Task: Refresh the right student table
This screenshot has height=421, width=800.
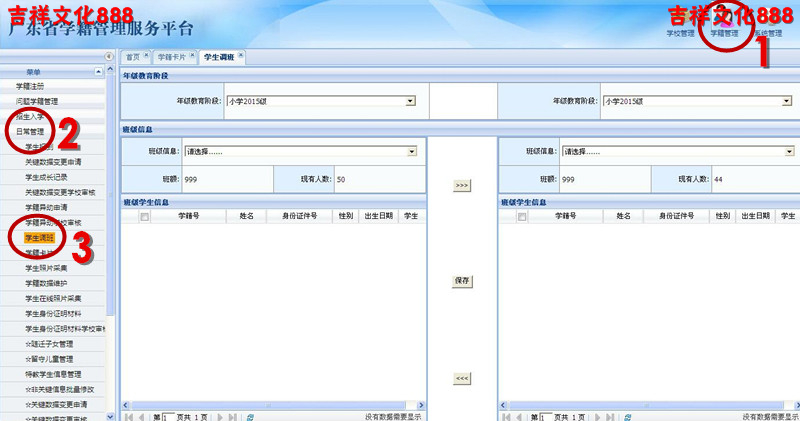Action: pyautogui.click(x=628, y=417)
